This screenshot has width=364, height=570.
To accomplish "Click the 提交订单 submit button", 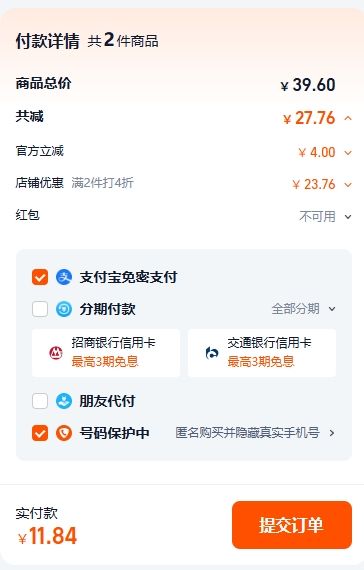I will click(x=292, y=525).
